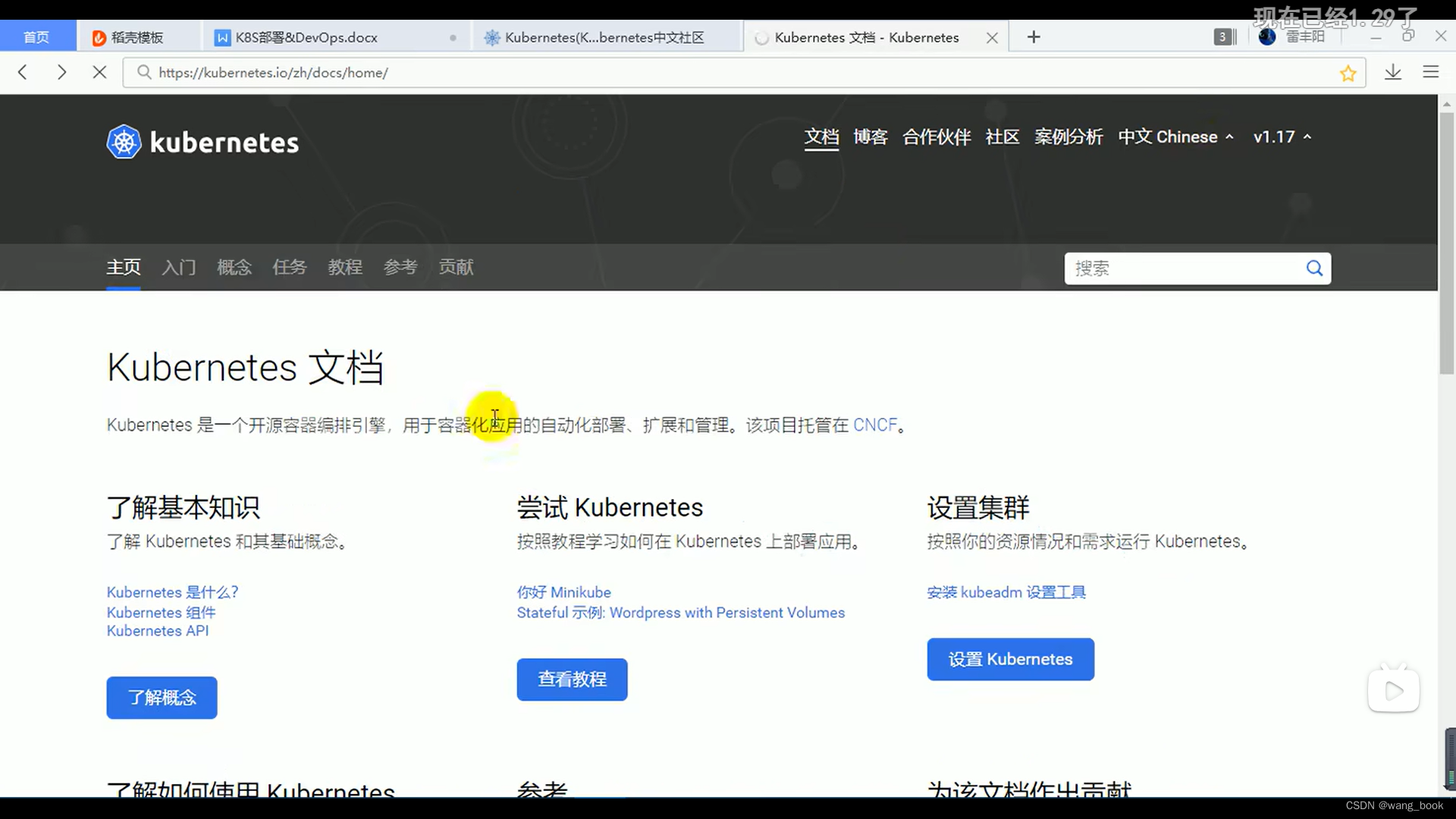Stop page loading with the X icon
1456x819 pixels.
[99, 72]
